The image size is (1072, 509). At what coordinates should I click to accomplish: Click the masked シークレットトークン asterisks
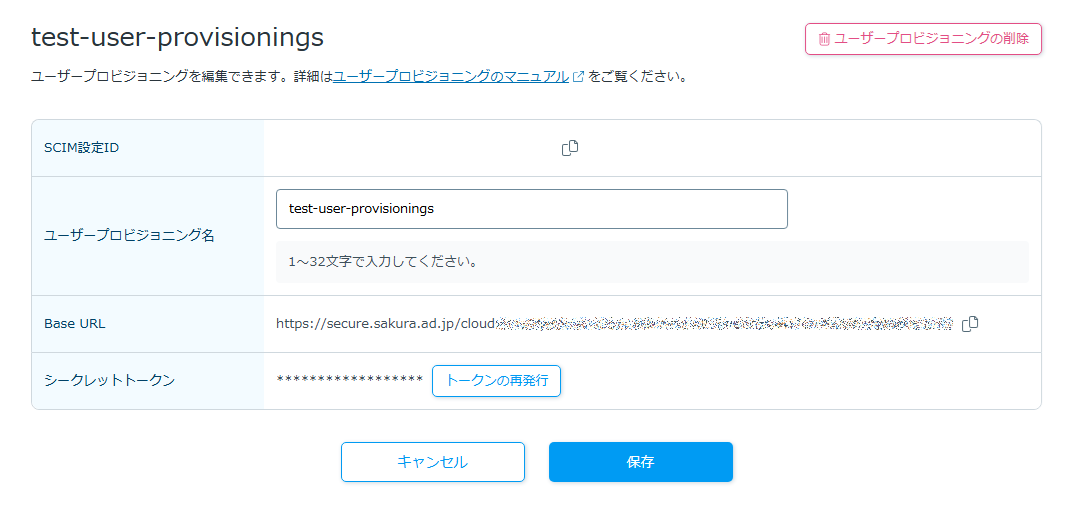point(349,381)
